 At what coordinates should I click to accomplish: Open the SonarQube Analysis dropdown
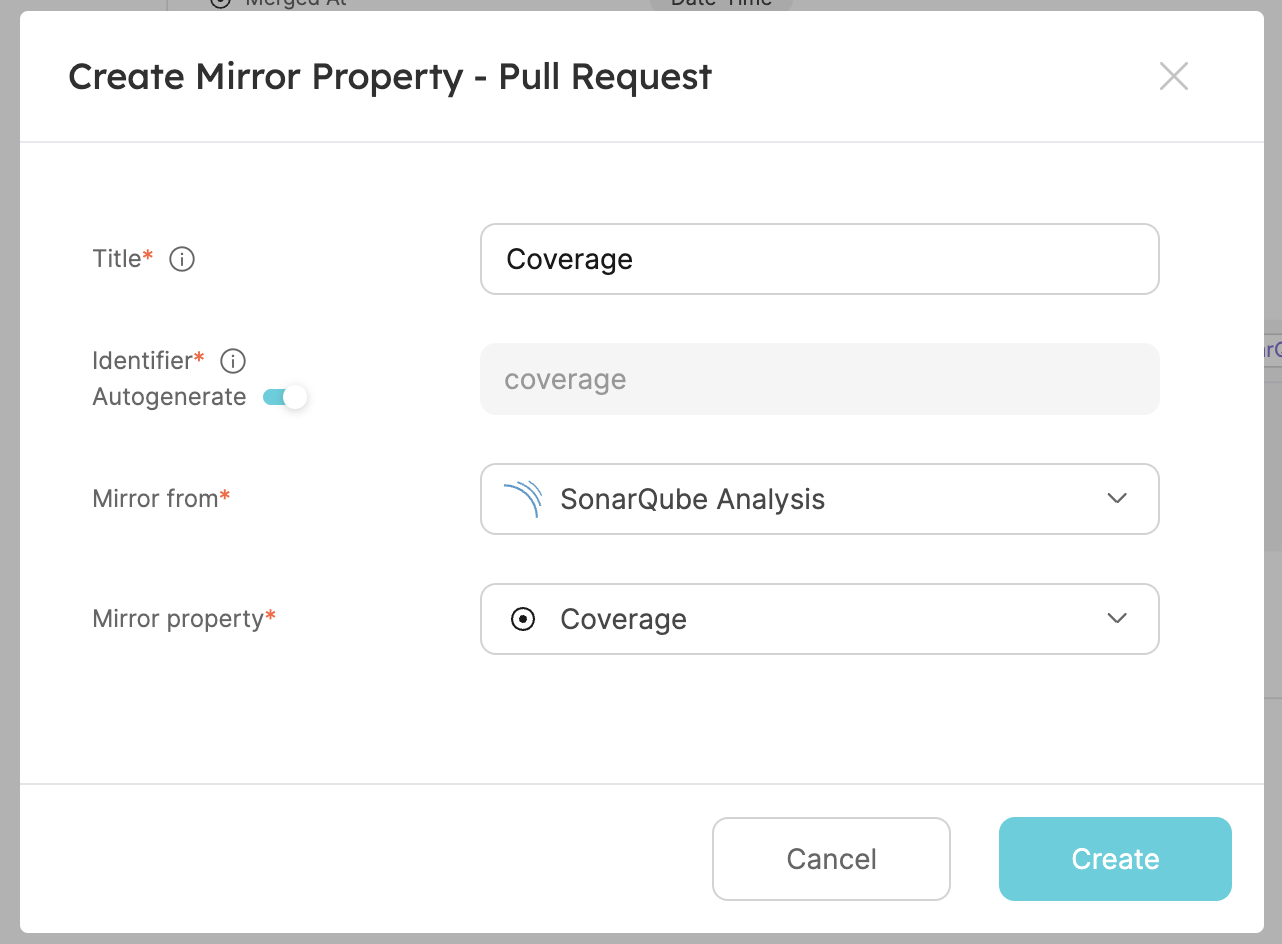[818, 499]
